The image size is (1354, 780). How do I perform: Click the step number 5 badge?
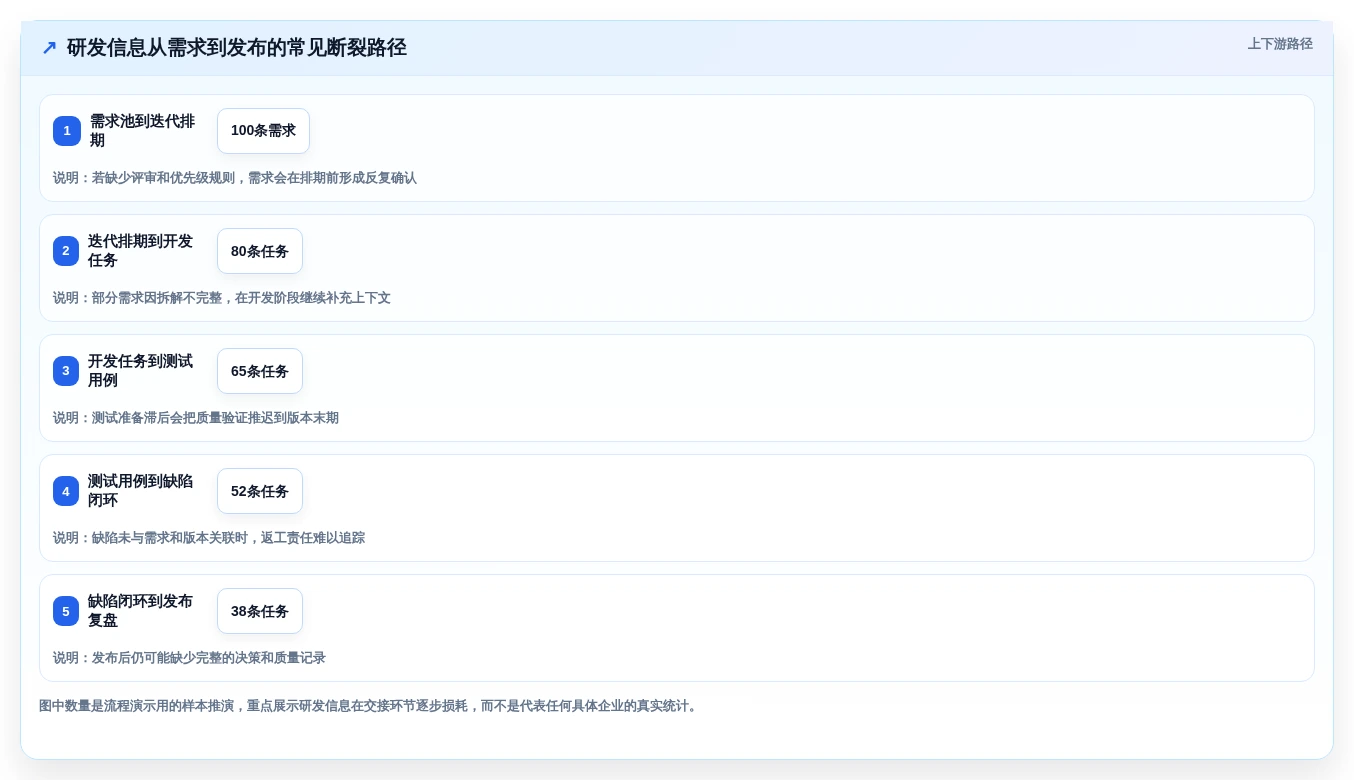[x=66, y=611]
